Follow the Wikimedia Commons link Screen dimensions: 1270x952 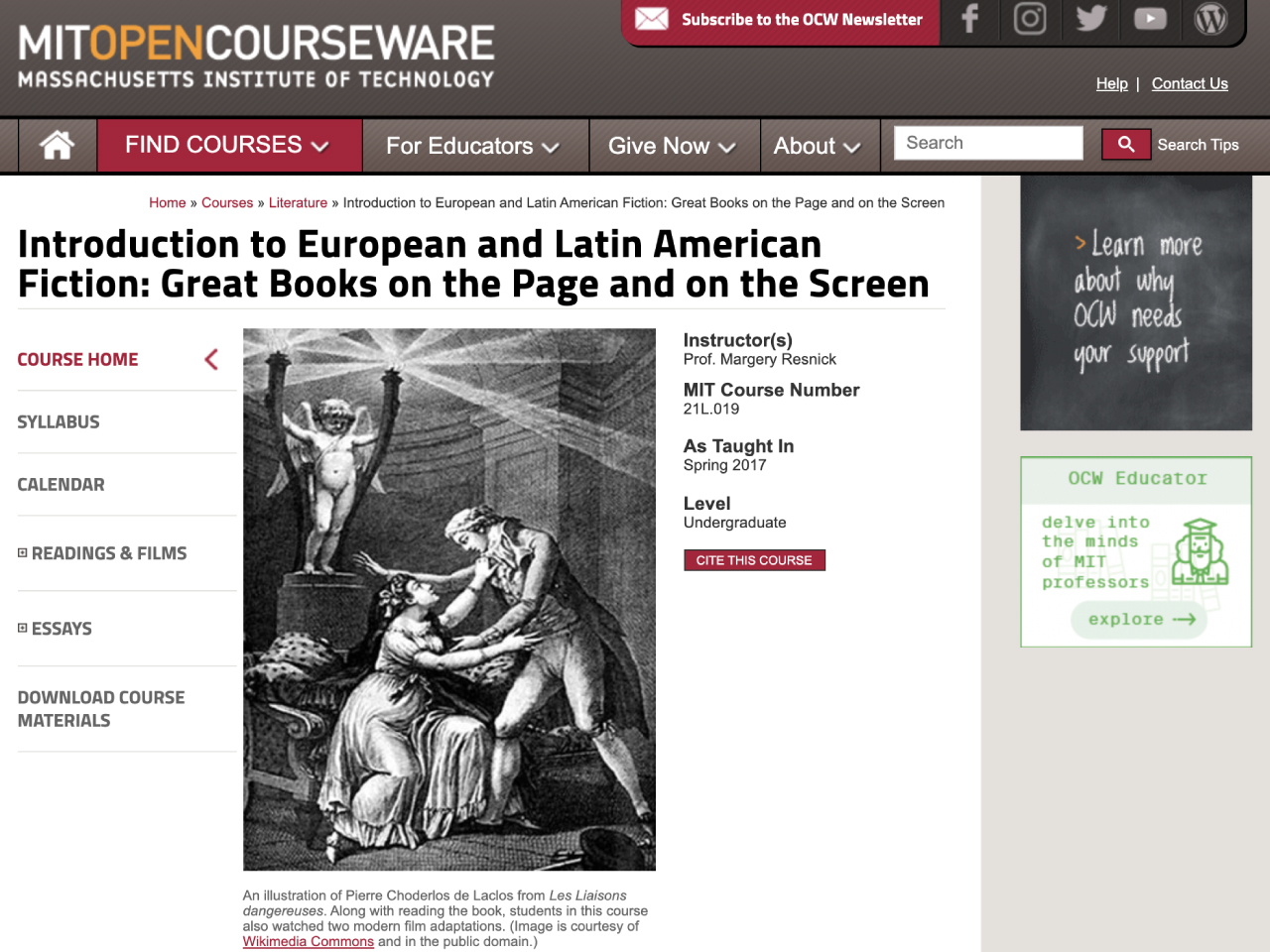pyautogui.click(x=309, y=941)
